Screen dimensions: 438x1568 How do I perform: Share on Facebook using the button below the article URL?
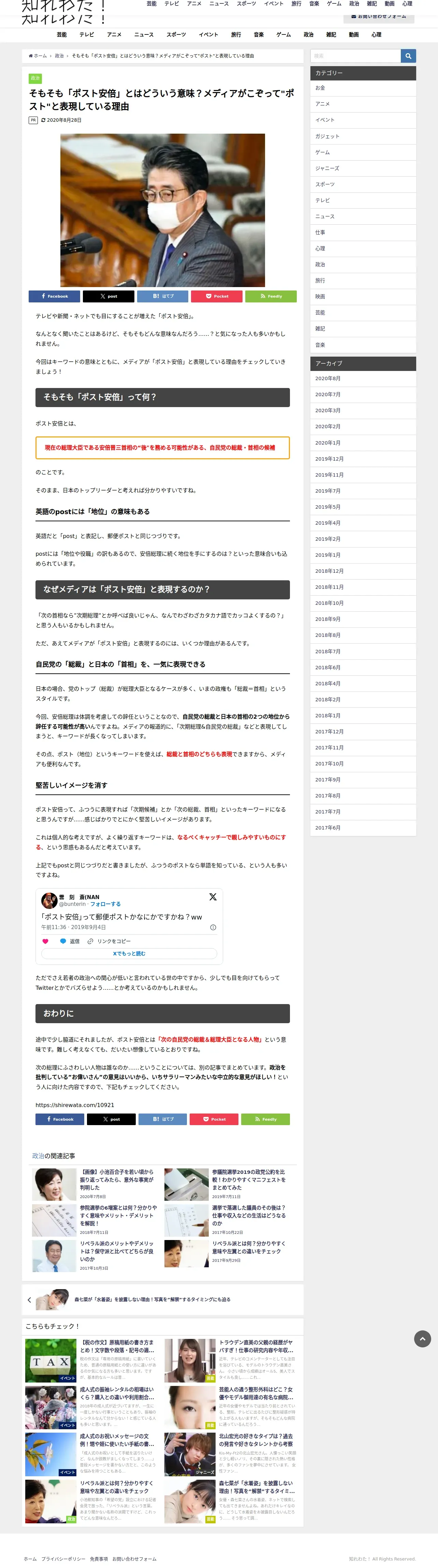pos(60,1119)
